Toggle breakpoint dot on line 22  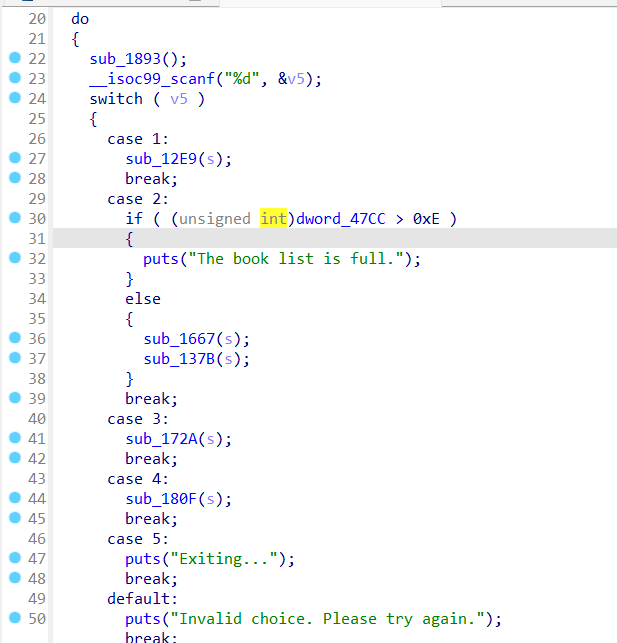pyautogui.click(x=15, y=58)
